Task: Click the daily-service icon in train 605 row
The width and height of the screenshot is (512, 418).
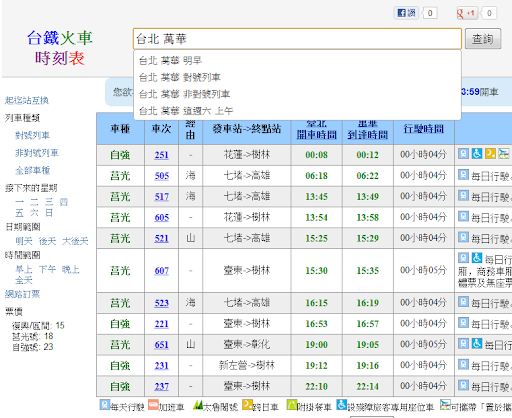Action: pyautogui.click(x=463, y=216)
